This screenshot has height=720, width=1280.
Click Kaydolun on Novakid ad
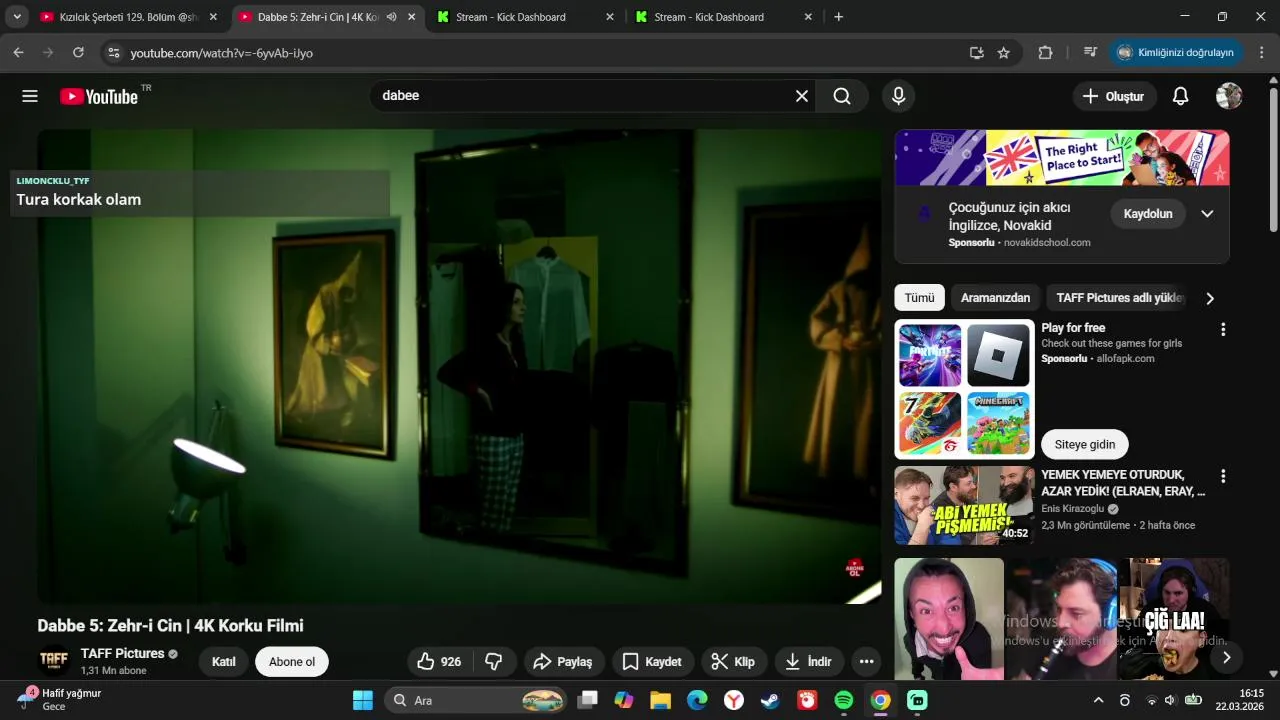[x=1148, y=214]
